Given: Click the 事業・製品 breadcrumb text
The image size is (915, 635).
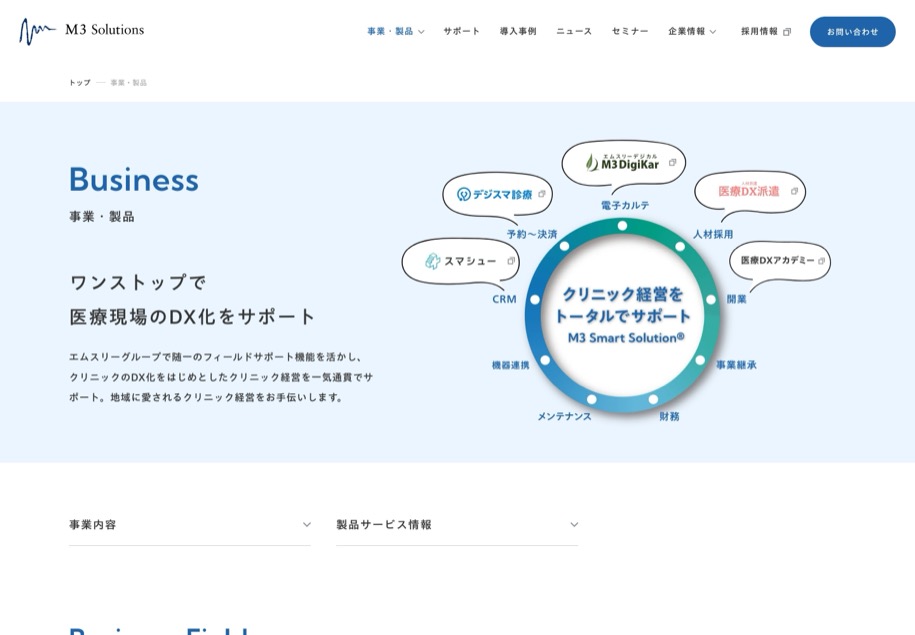Looking at the screenshot, I should click(x=128, y=83).
